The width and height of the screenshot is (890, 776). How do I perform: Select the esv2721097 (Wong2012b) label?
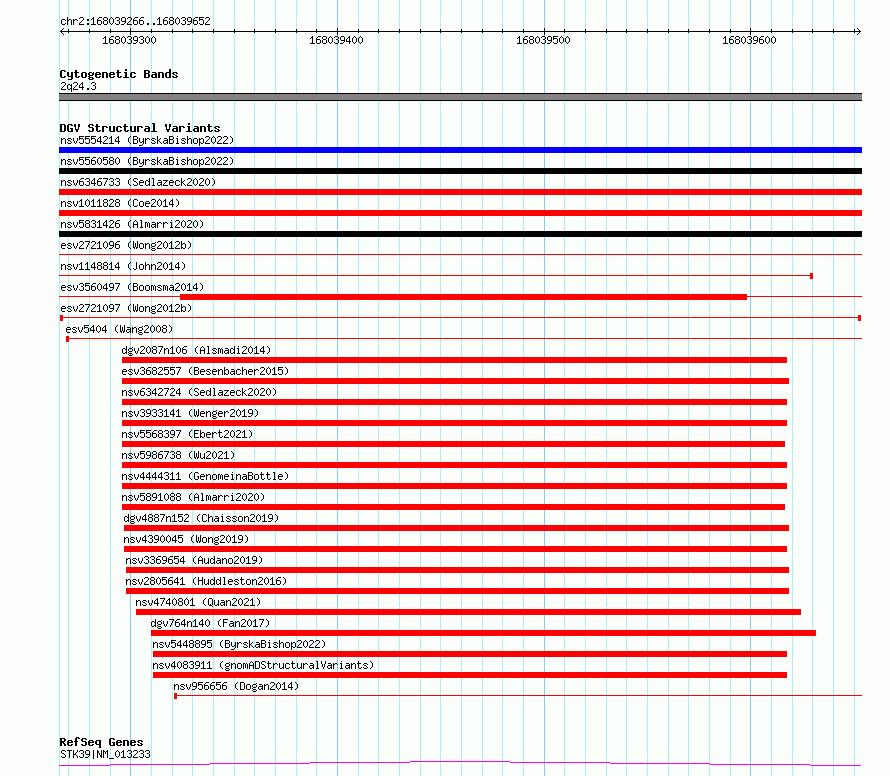[126, 308]
